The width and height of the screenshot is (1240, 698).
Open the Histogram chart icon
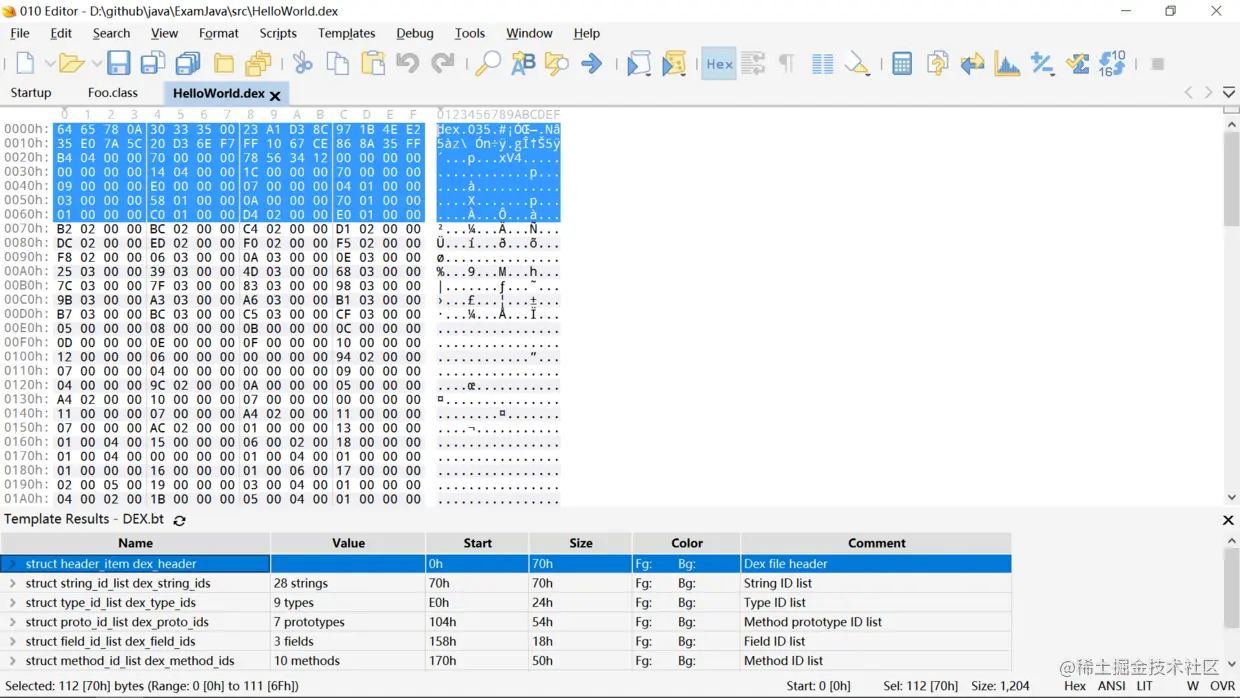pyautogui.click(x=1007, y=64)
